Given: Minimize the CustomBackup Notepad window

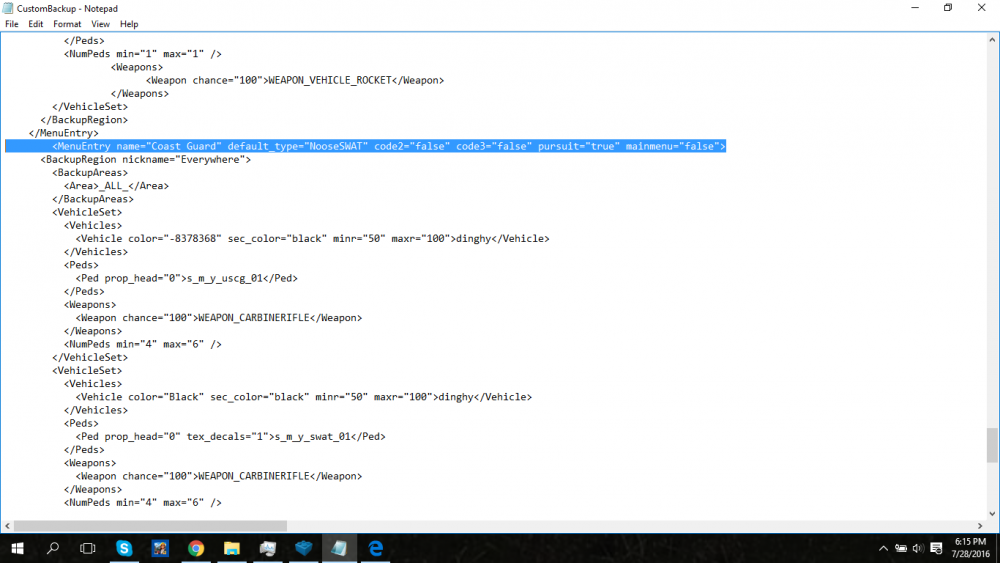Looking at the screenshot, I should 915,8.
